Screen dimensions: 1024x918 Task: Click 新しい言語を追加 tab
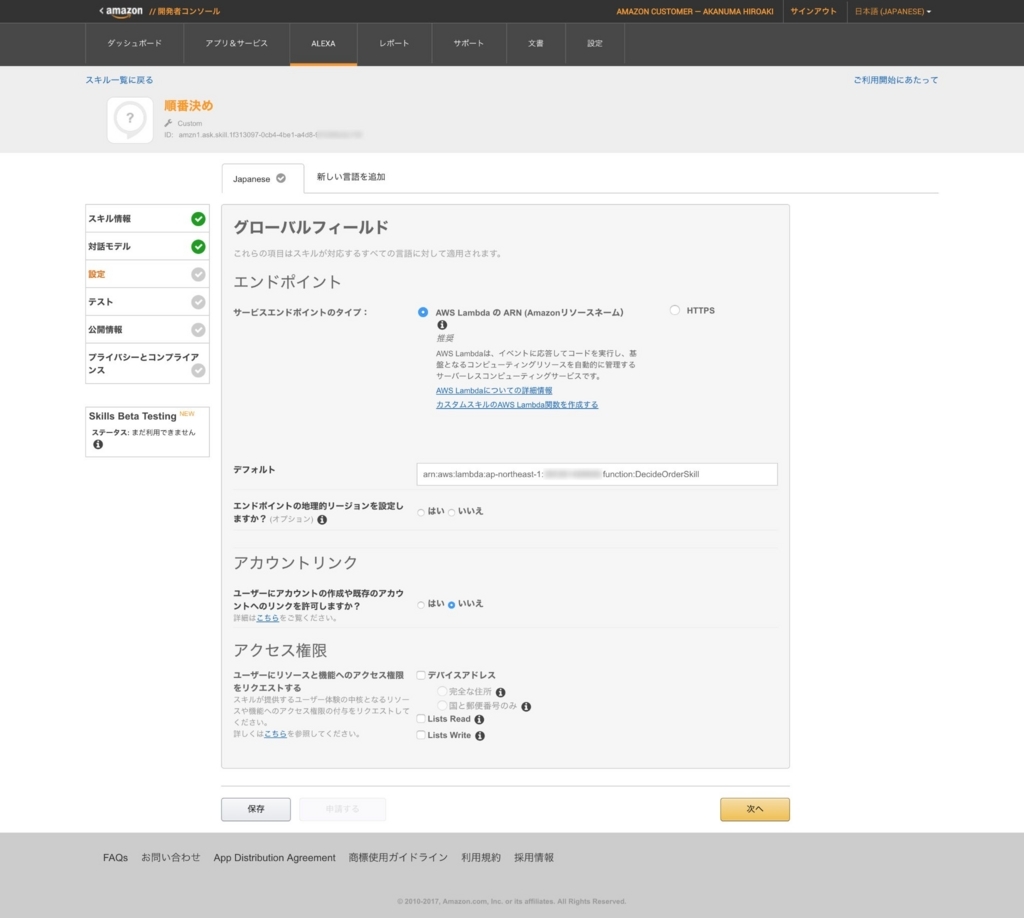(x=351, y=177)
